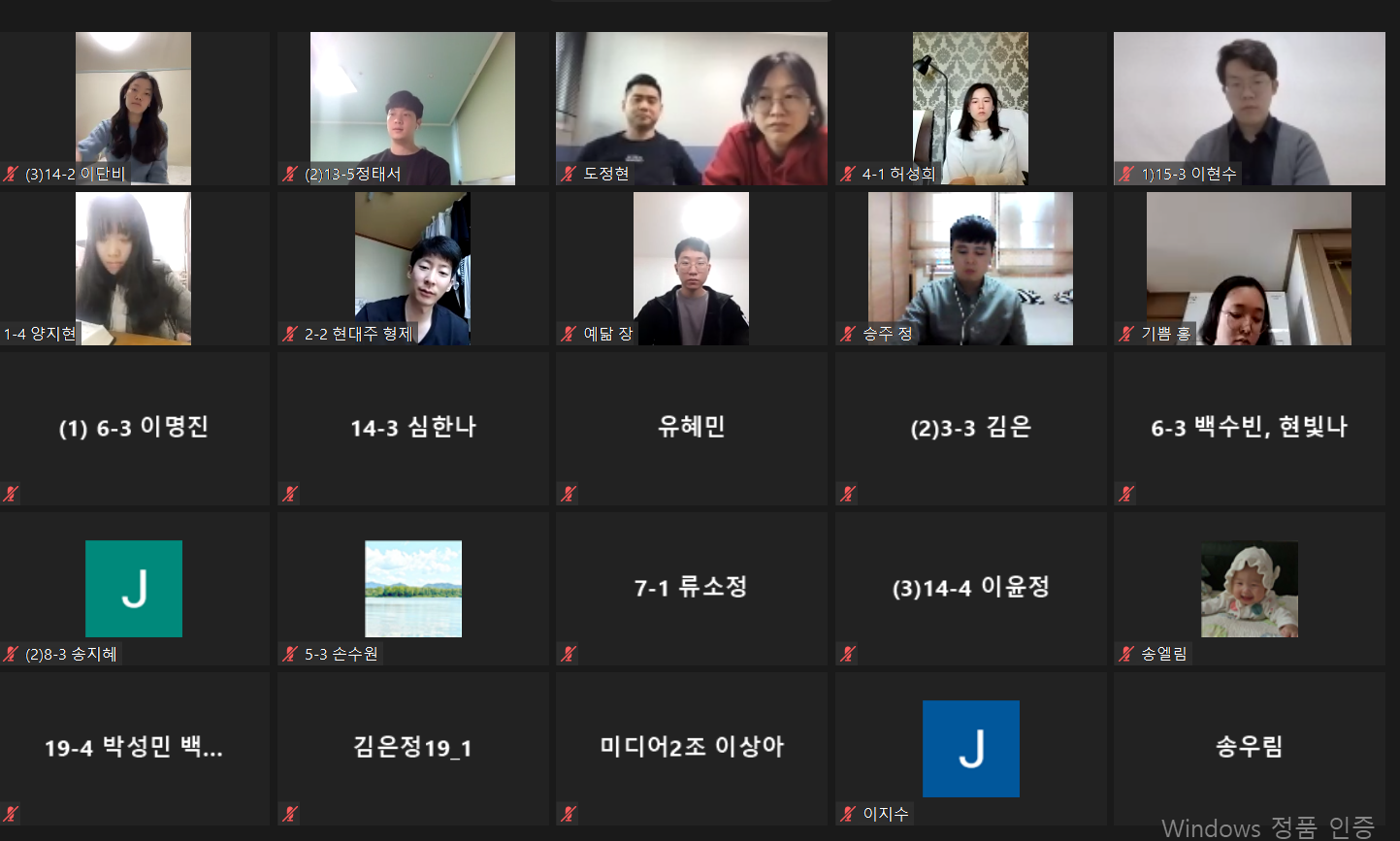Screen dimensions: 1400x841
Task: Select the 19-4 박성민 participant tile
Action: coord(134,749)
